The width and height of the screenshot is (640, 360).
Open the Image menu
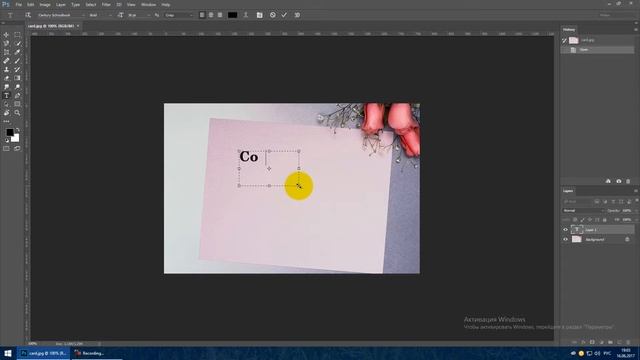(45, 4)
